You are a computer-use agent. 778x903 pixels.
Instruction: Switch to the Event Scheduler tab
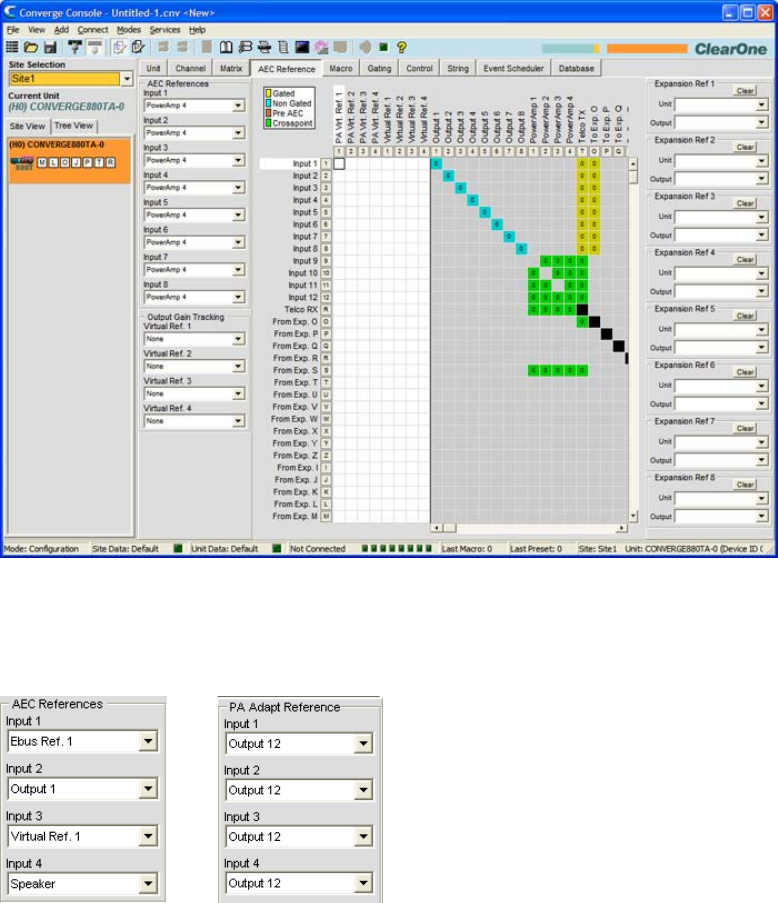click(x=513, y=69)
